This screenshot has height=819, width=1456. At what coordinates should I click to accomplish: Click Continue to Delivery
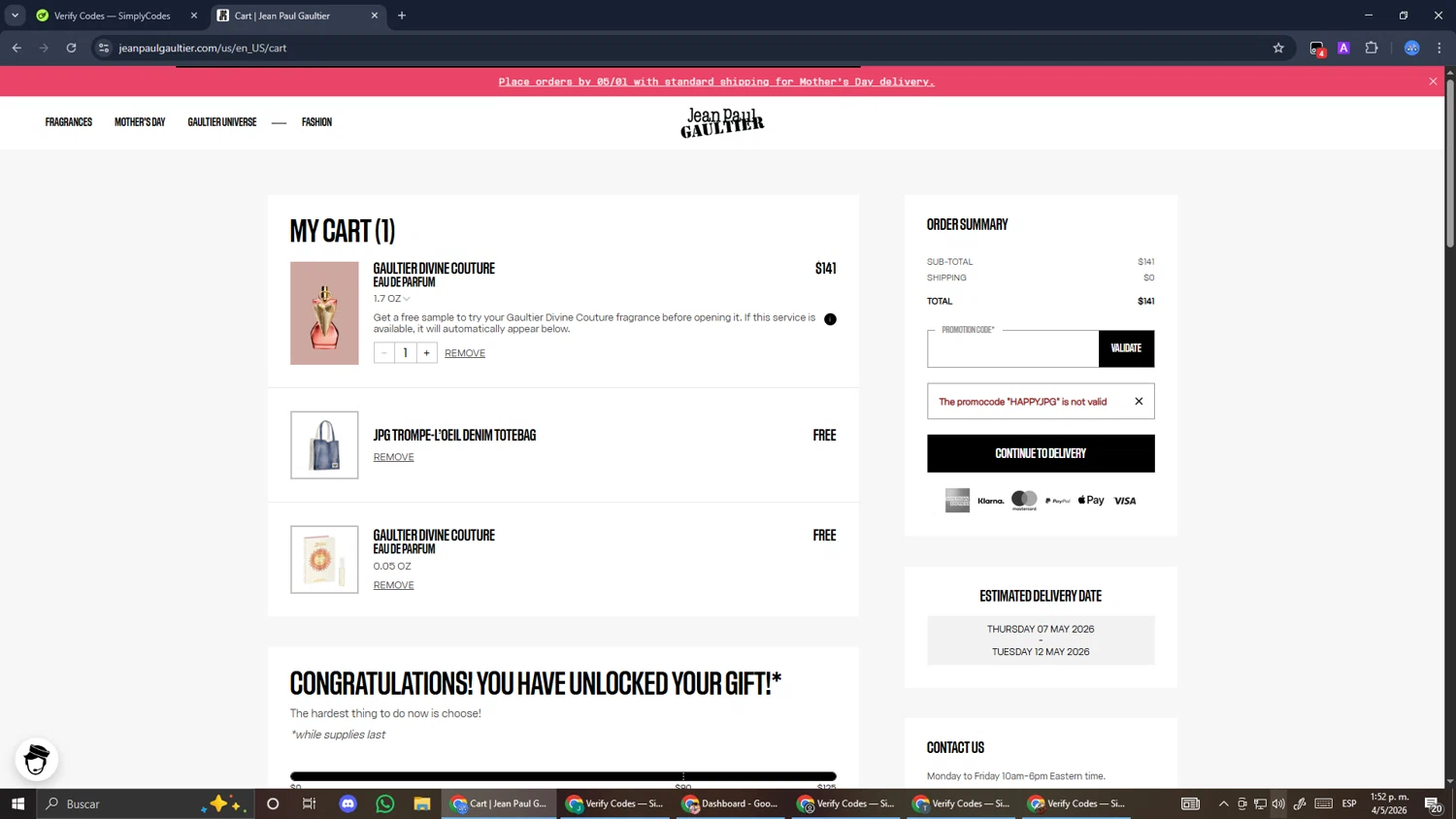[x=1041, y=453]
